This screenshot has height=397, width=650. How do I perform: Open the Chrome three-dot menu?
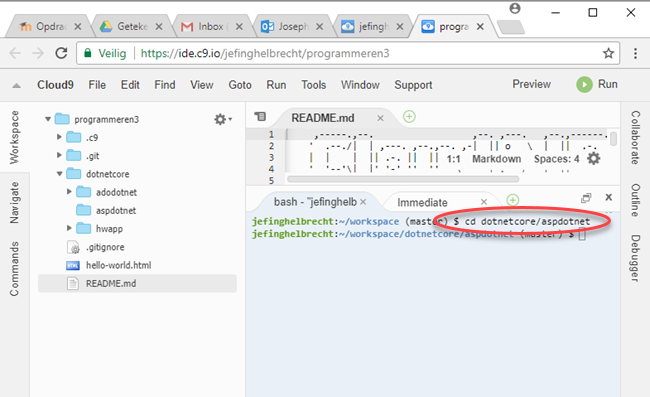[635, 53]
